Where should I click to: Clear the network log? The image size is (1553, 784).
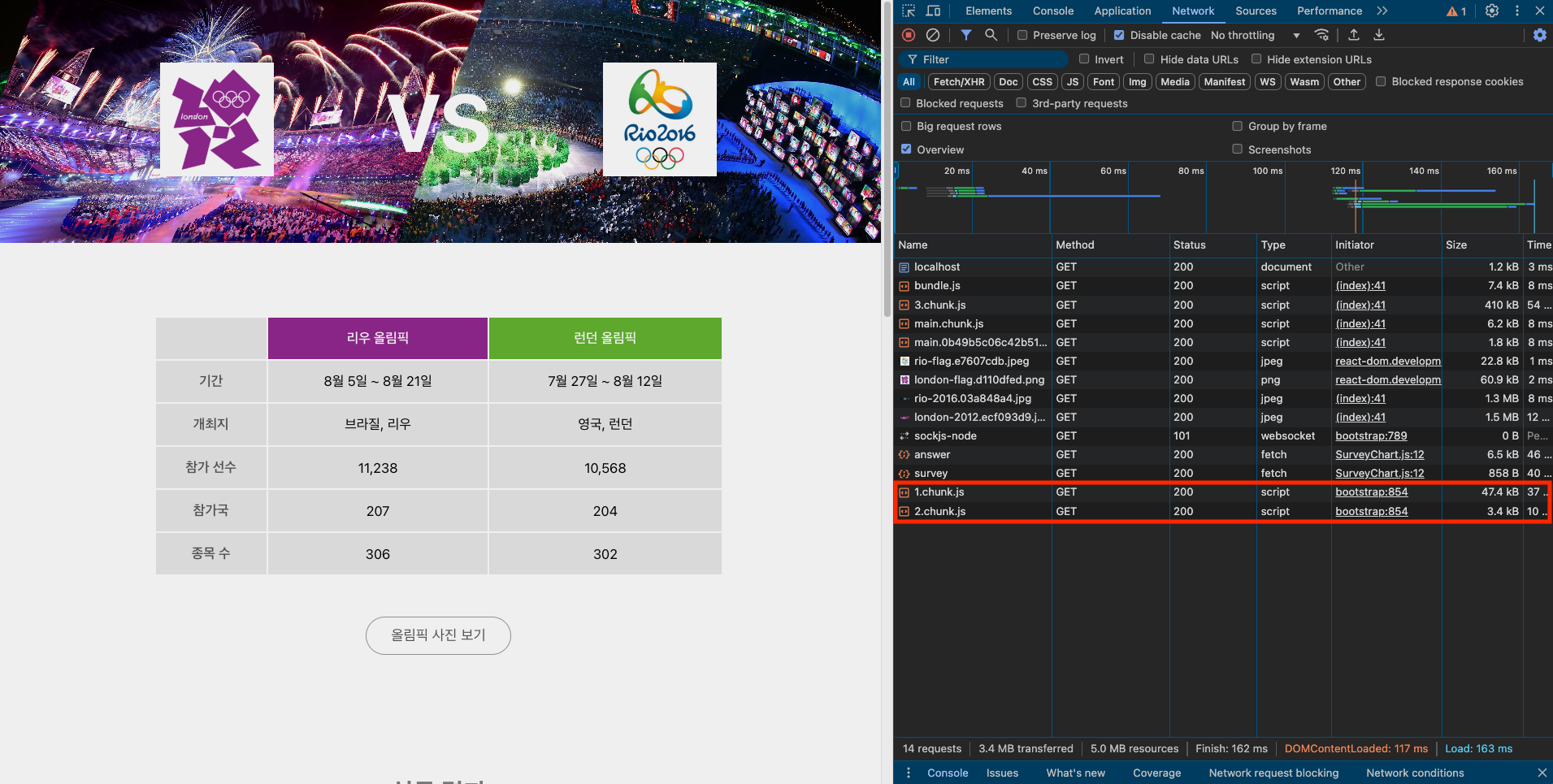point(933,35)
